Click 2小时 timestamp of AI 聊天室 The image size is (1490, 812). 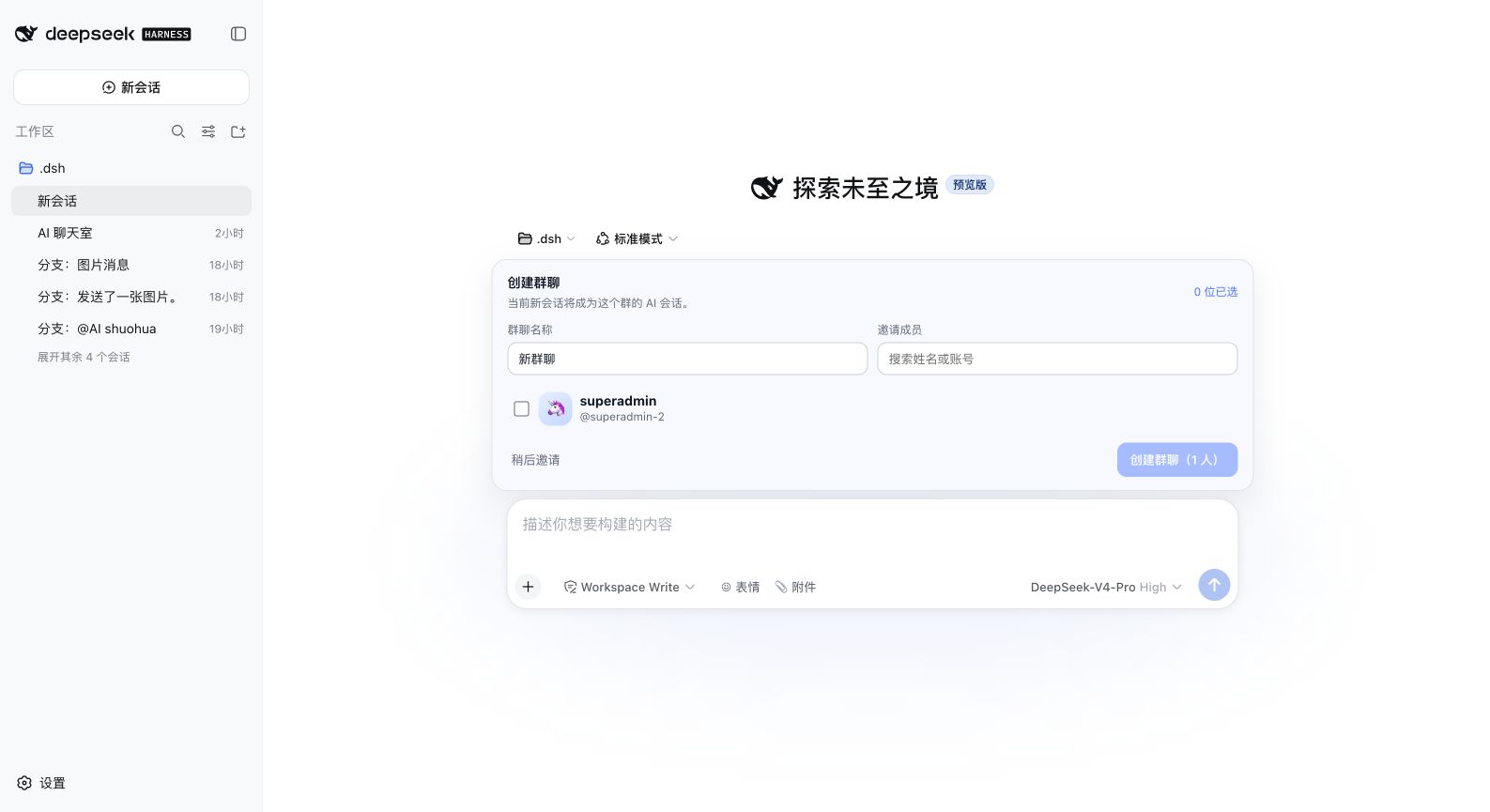pos(229,233)
